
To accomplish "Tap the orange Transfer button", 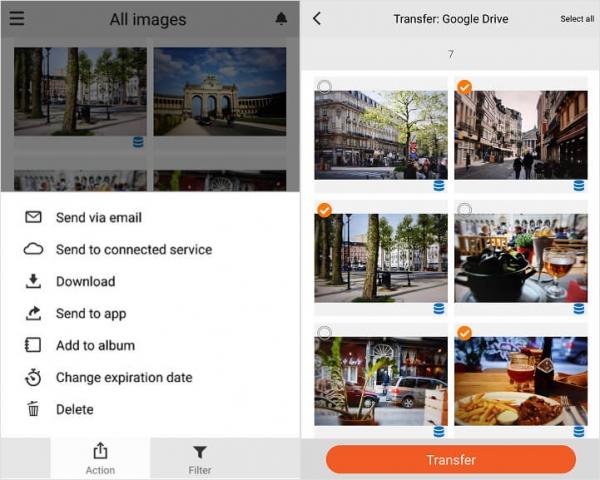I will click(x=451, y=459).
